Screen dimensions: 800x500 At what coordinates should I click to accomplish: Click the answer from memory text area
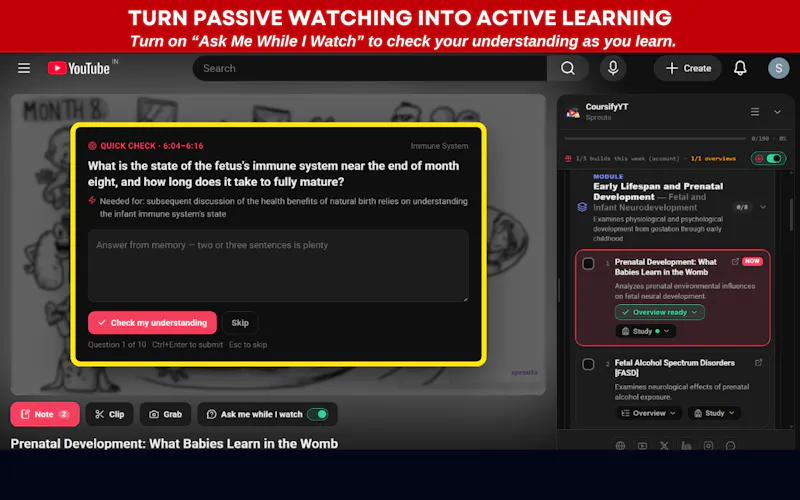pos(278,266)
